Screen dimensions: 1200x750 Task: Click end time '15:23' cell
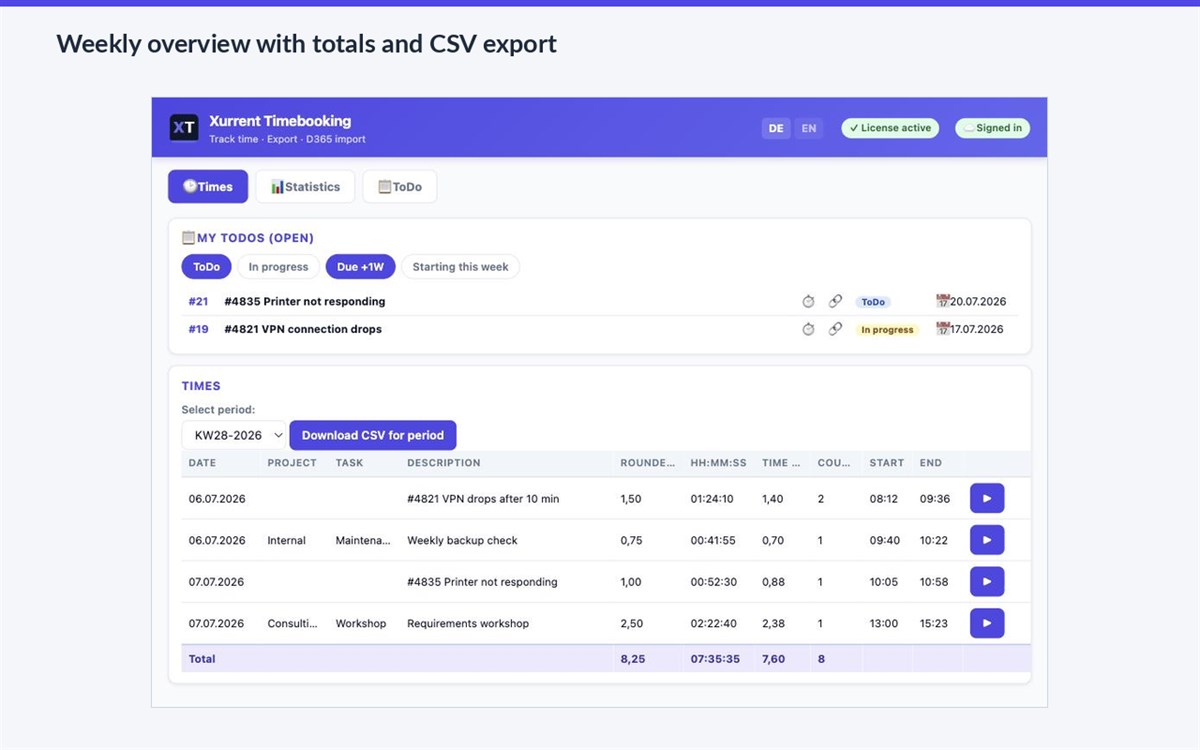[934, 623]
